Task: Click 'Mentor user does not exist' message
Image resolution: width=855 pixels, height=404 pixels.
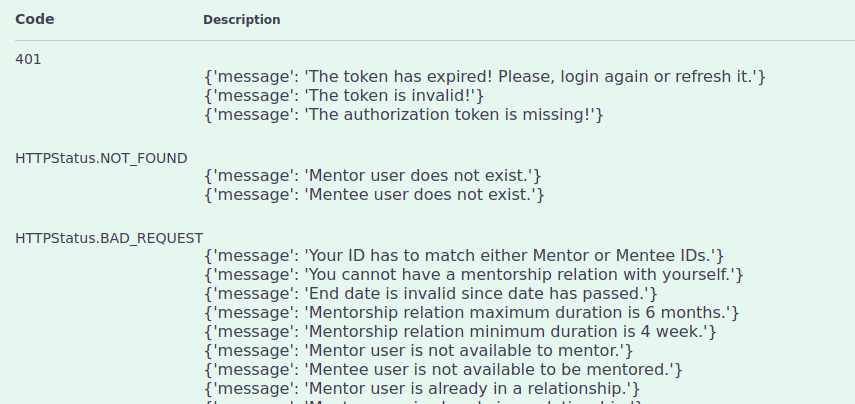Action: [372, 176]
